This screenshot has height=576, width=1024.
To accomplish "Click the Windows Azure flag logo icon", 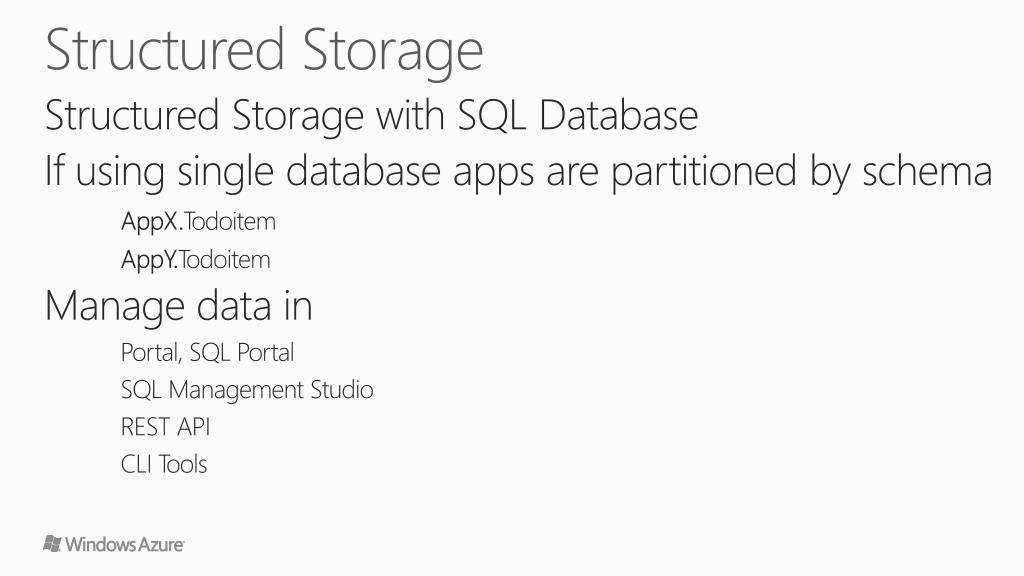I will coord(53,544).
